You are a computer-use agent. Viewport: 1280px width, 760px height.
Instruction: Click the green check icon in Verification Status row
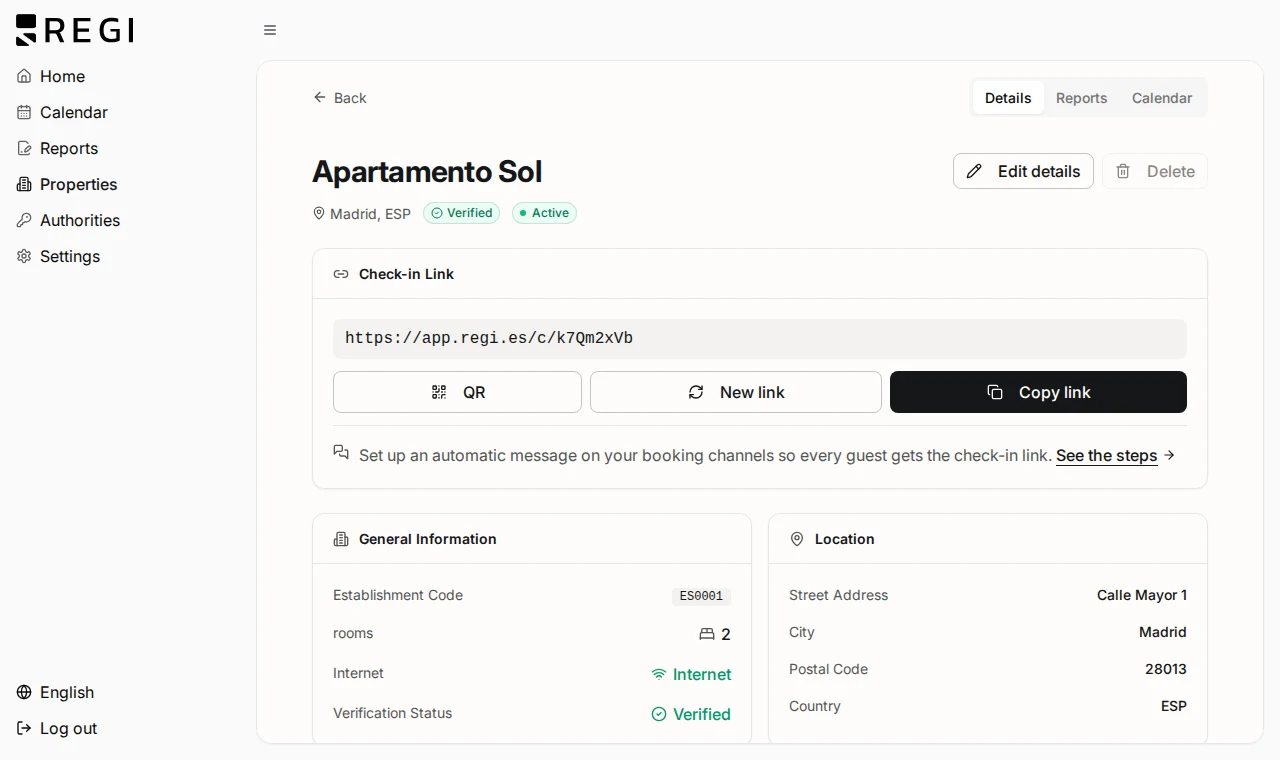coord(659,714)
